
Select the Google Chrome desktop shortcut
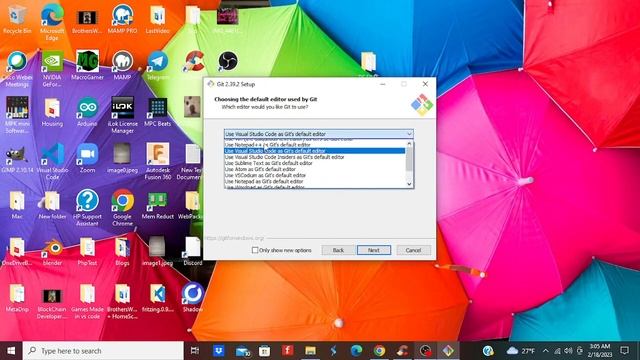coord(122,208)
